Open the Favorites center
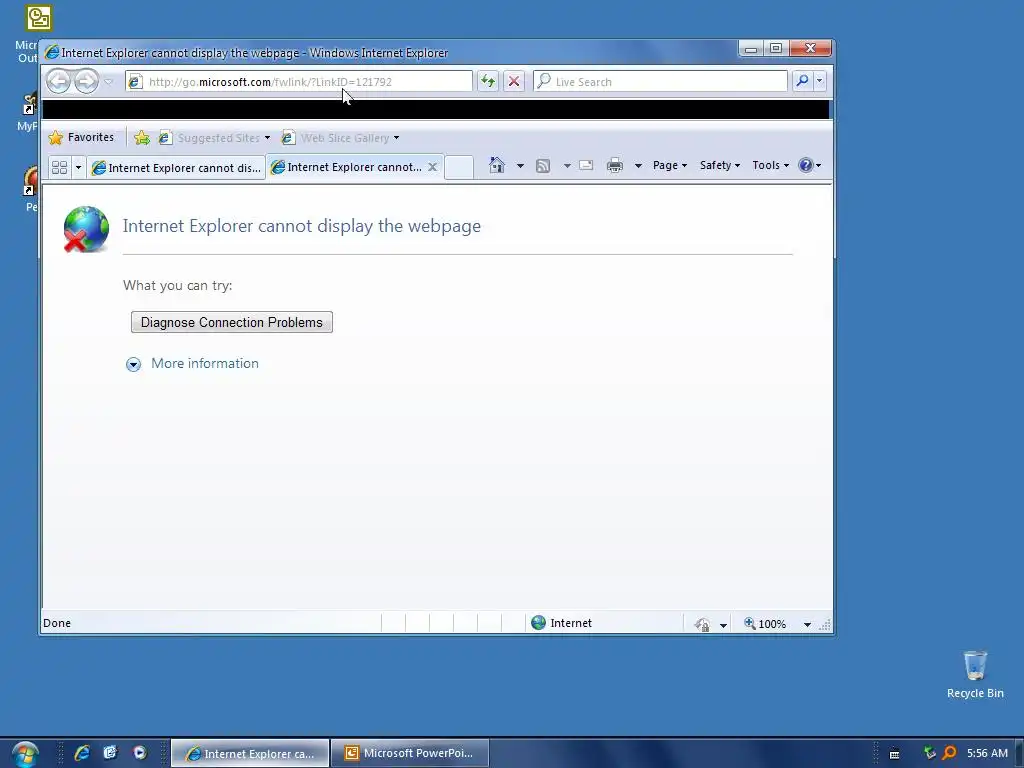Image resolution: width=1024 pixels, height=768 pixels. tap(82, 137)
